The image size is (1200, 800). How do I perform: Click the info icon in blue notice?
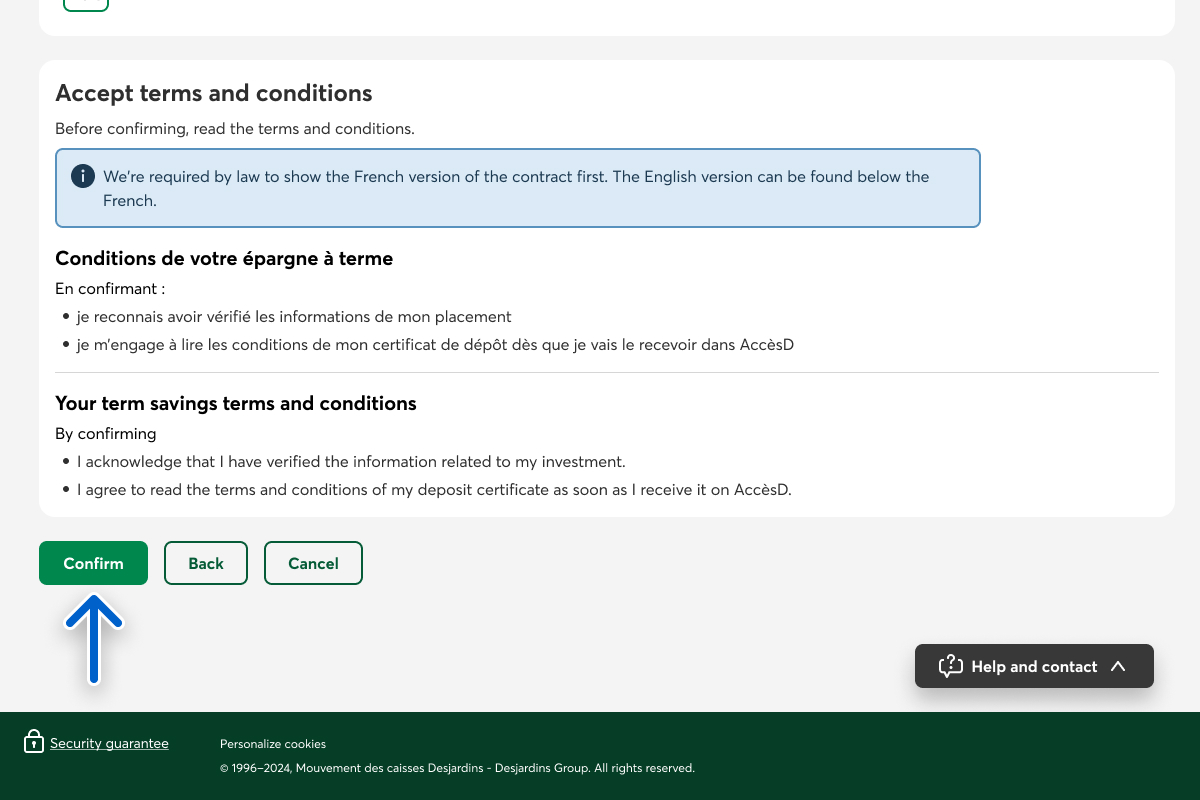tap(83, 177)
